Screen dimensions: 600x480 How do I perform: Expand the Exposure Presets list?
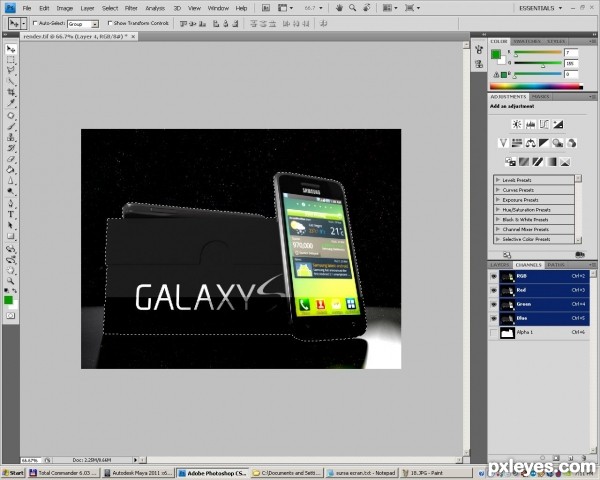[x=498, y=199]
